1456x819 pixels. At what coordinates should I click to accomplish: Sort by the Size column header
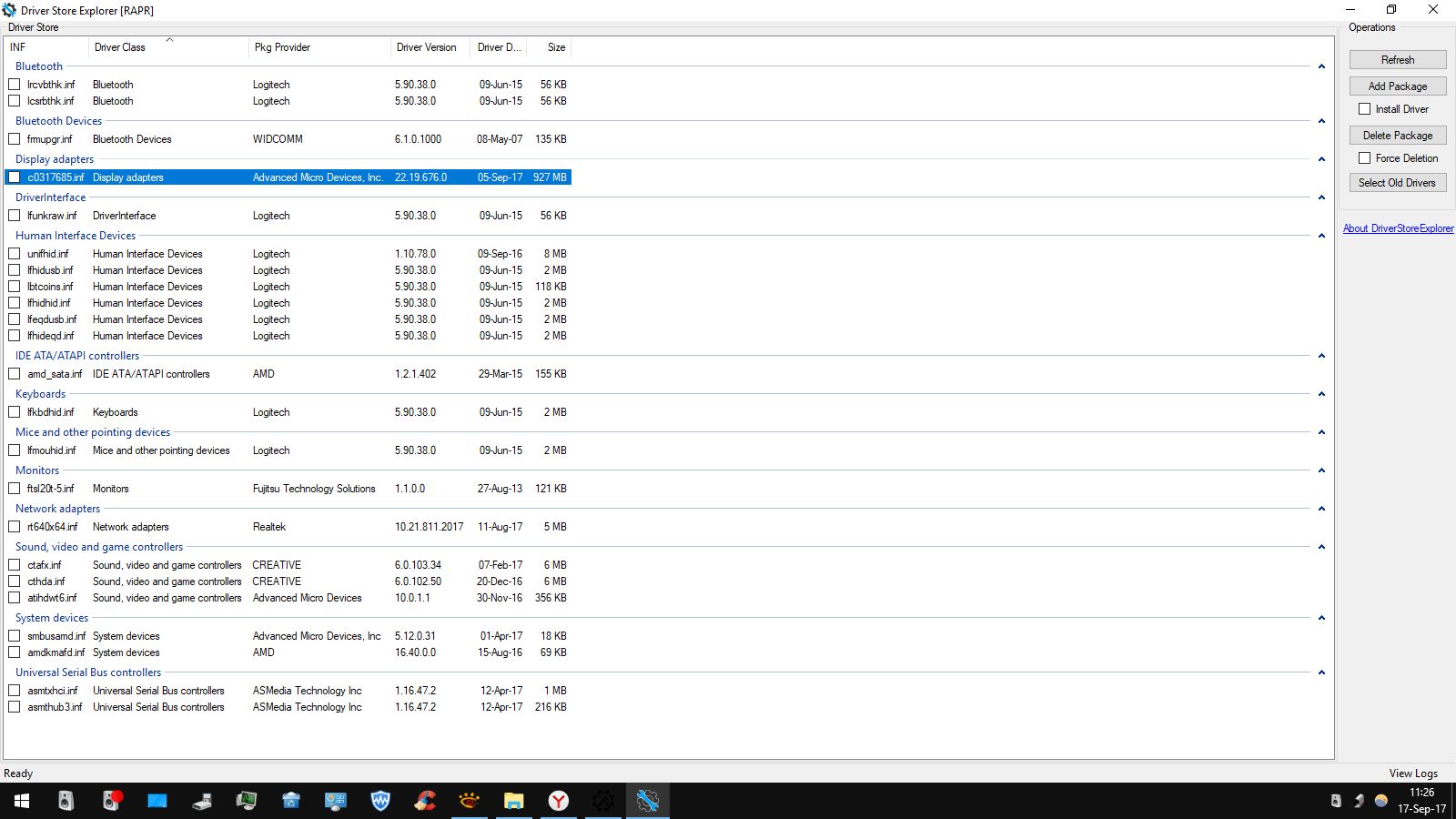tap(551, 47)
